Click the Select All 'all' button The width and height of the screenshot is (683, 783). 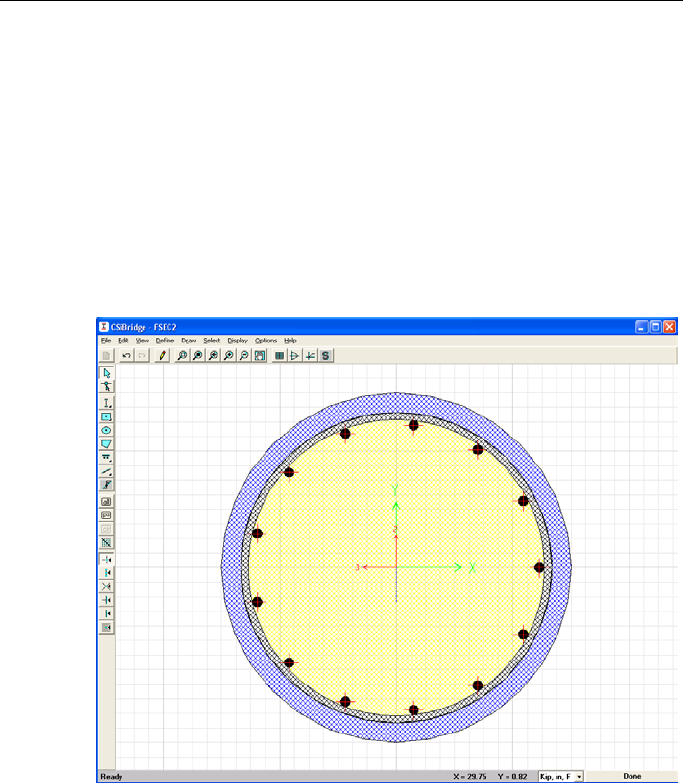click(106, 501)
